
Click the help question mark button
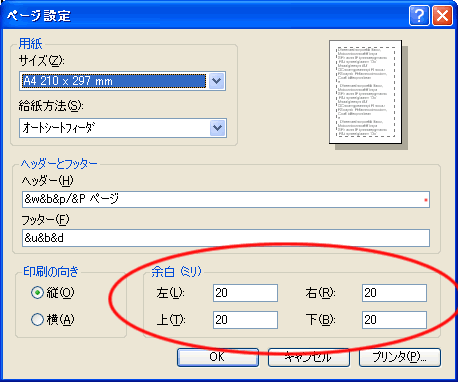[x=419, y=15]
